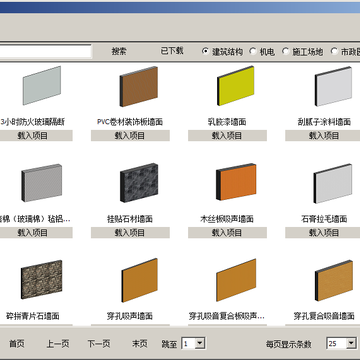Select the 穿孔吸音复合板吸声 thumbnail
The height and width of the screenshot is (360, 360).
236,280
